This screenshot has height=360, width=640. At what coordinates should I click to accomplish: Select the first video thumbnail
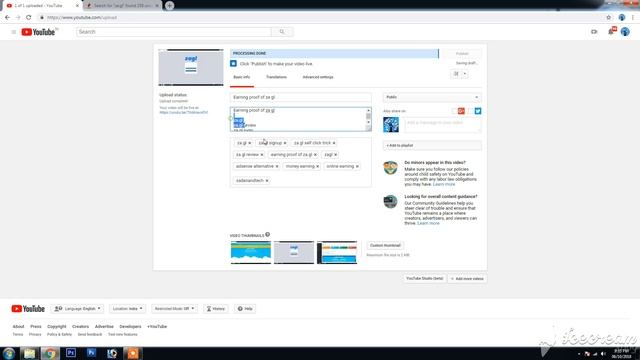(x=251, y=252)
